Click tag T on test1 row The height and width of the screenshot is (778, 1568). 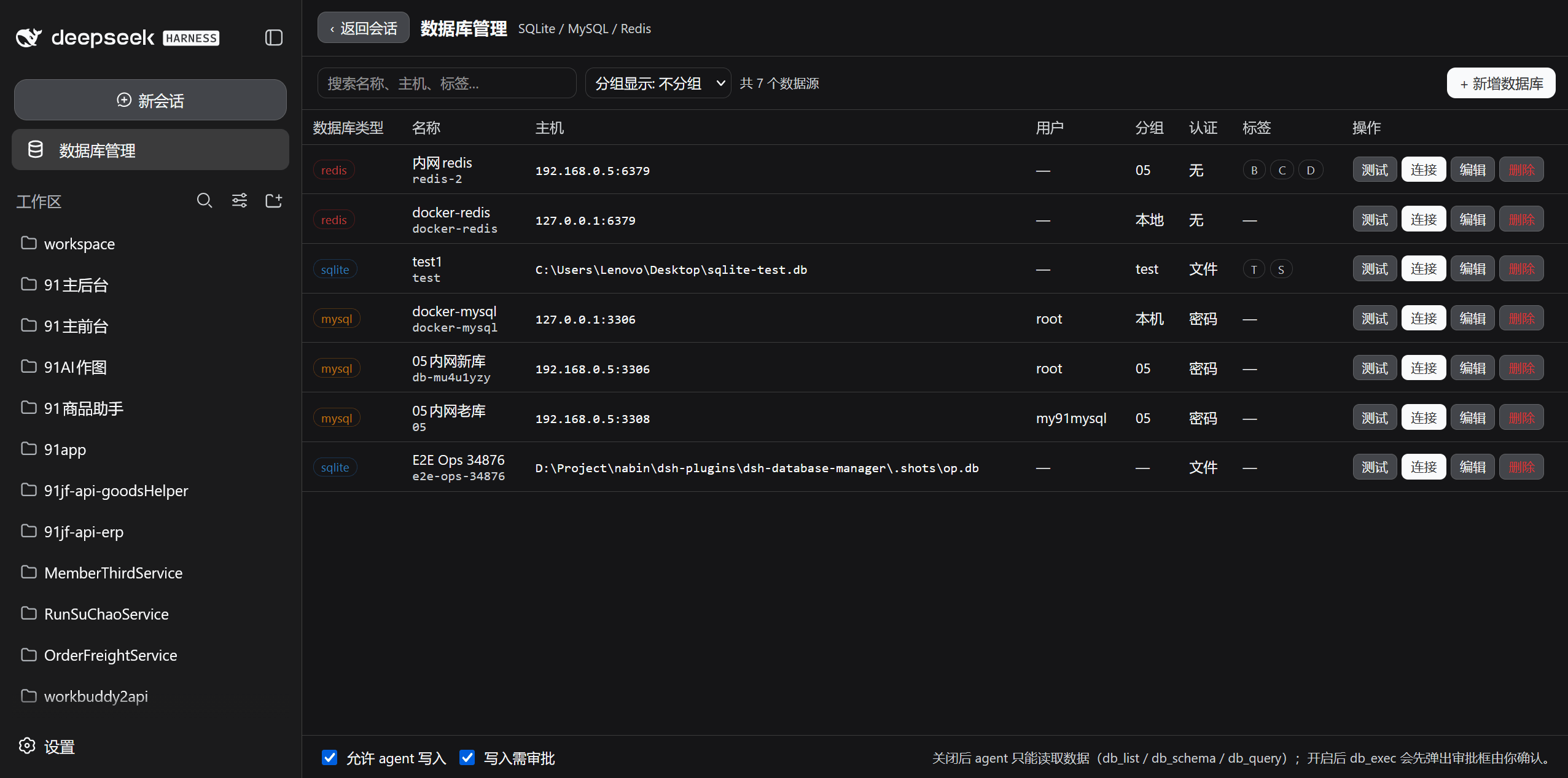pyautogui.click(x=1254, y=269)
